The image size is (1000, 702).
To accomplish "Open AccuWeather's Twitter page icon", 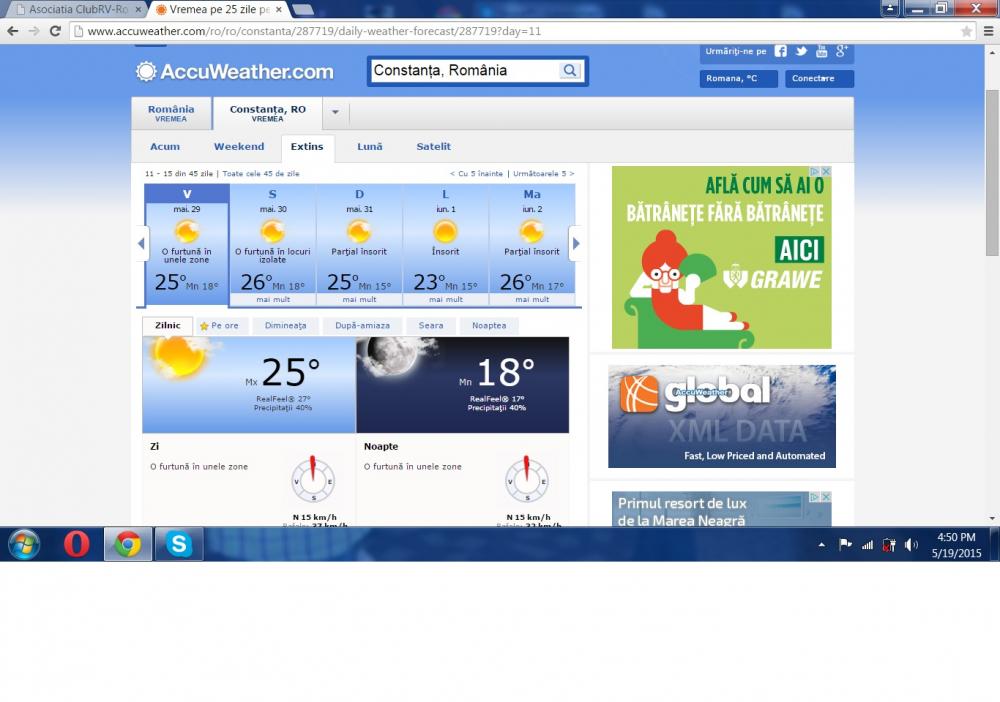I will tap(801, 51).
